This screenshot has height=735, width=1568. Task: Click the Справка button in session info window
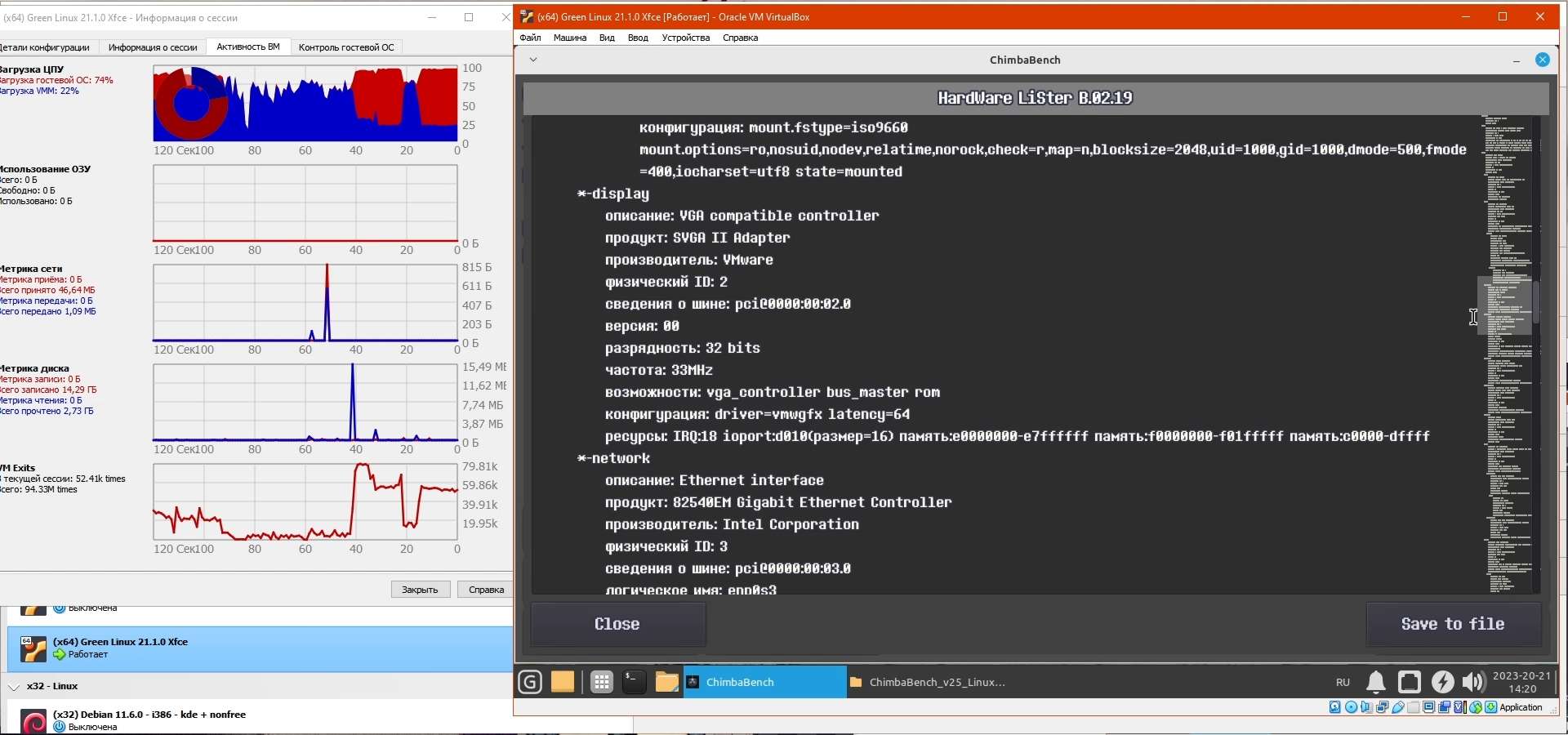pyautogui.click(x=486, y=590)
